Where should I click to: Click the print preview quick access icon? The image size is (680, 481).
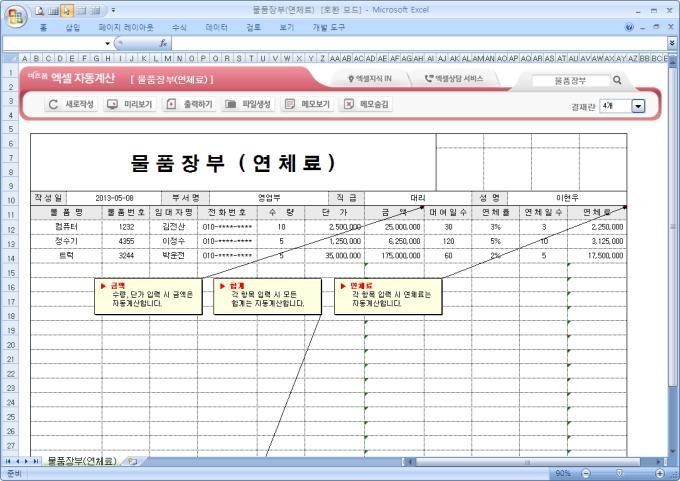pos(39,11)
